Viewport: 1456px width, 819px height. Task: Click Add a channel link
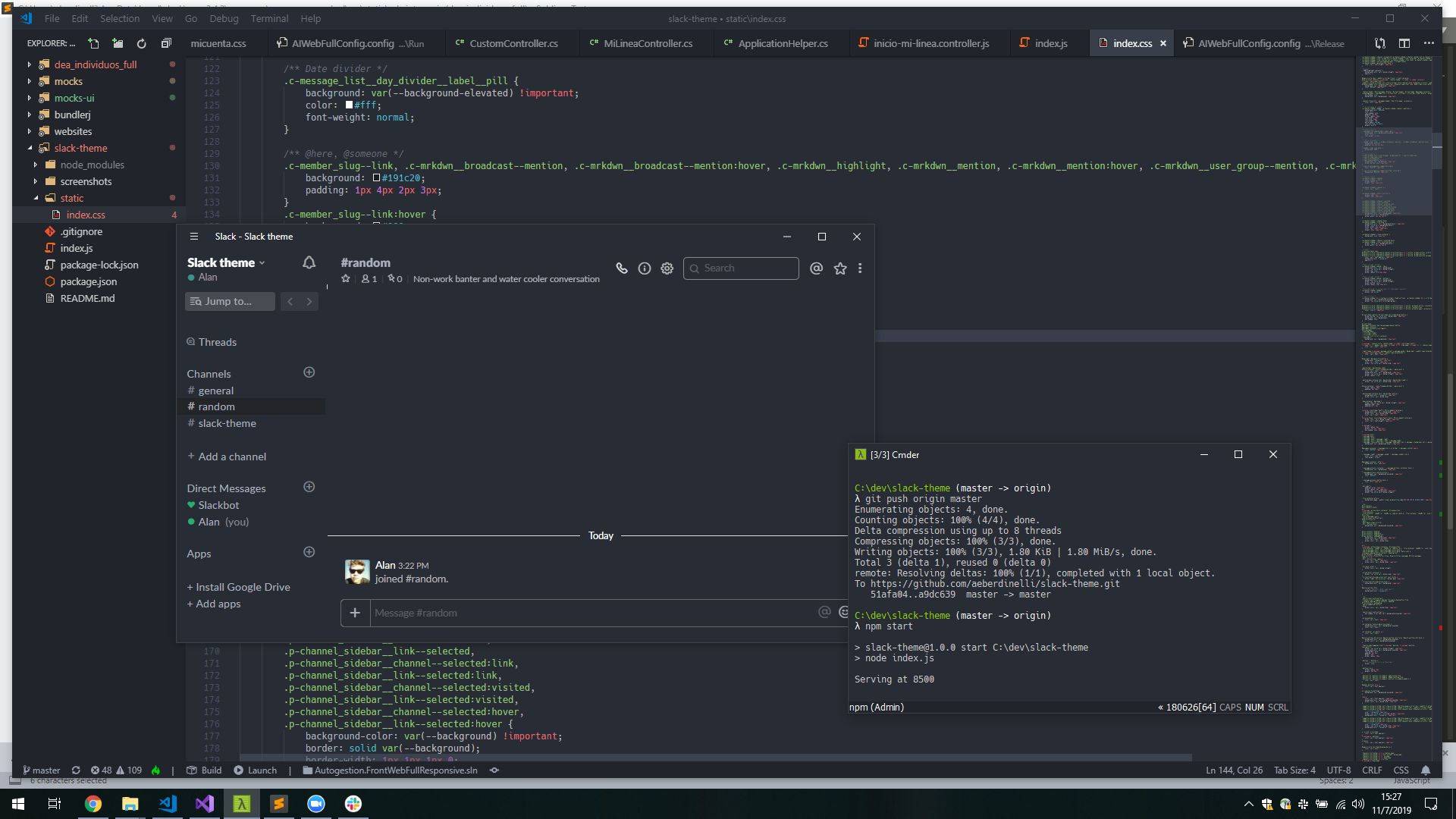(x=227, y=457)
